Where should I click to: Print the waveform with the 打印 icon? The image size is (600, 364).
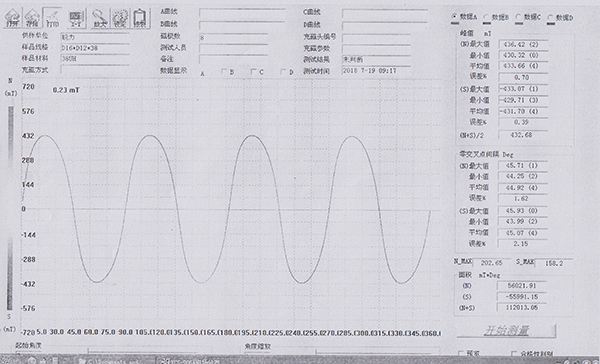[53, 18]
